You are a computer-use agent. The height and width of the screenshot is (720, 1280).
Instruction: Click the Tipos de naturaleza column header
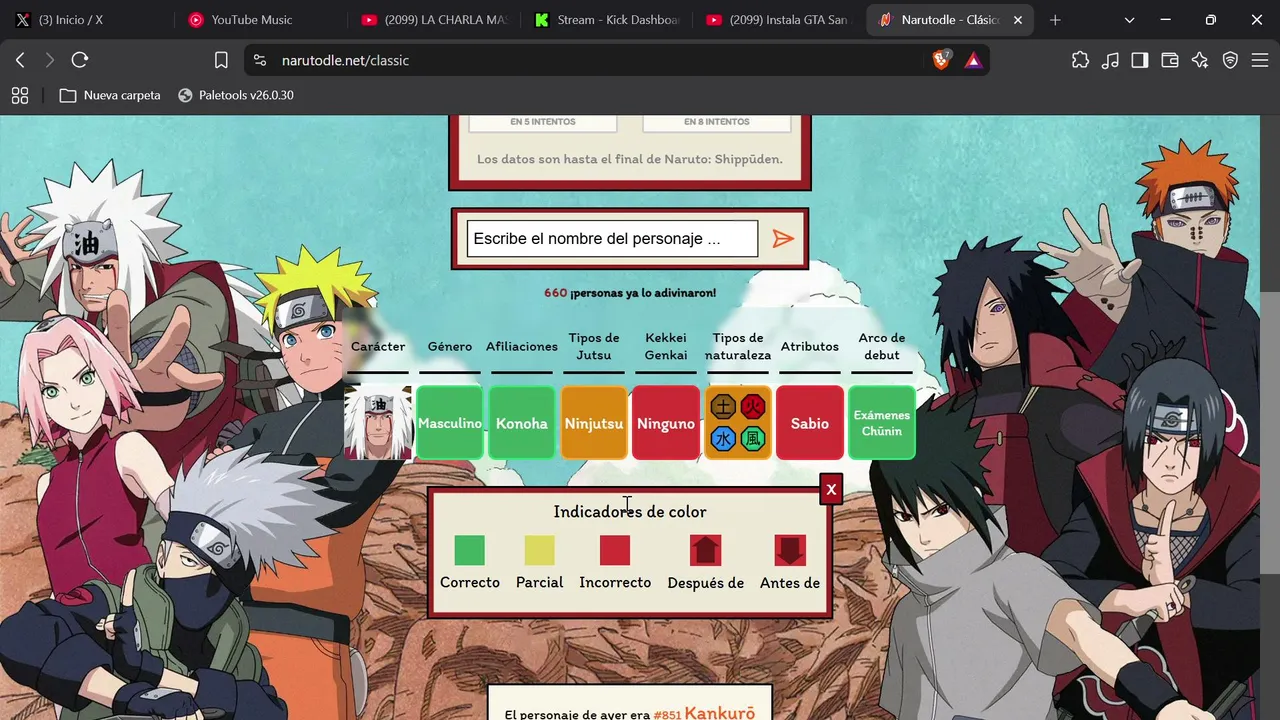click(x=738, y=346)
